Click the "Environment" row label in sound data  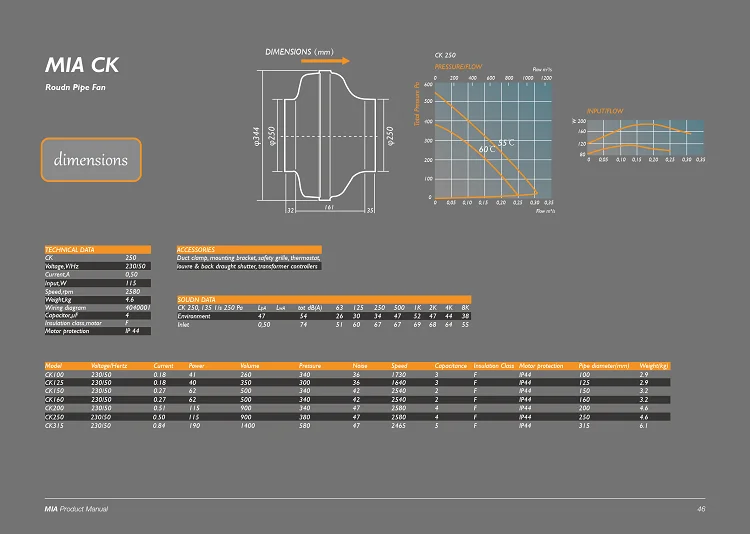(194, 316)
